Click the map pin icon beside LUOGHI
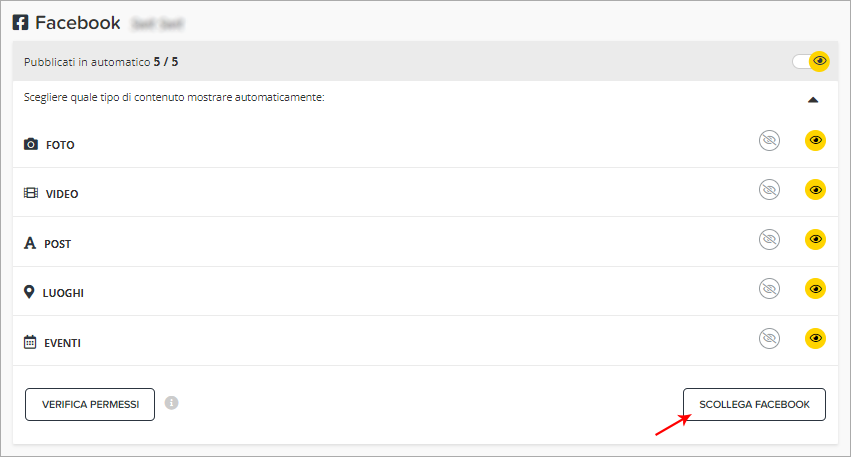 click(29, 292)
